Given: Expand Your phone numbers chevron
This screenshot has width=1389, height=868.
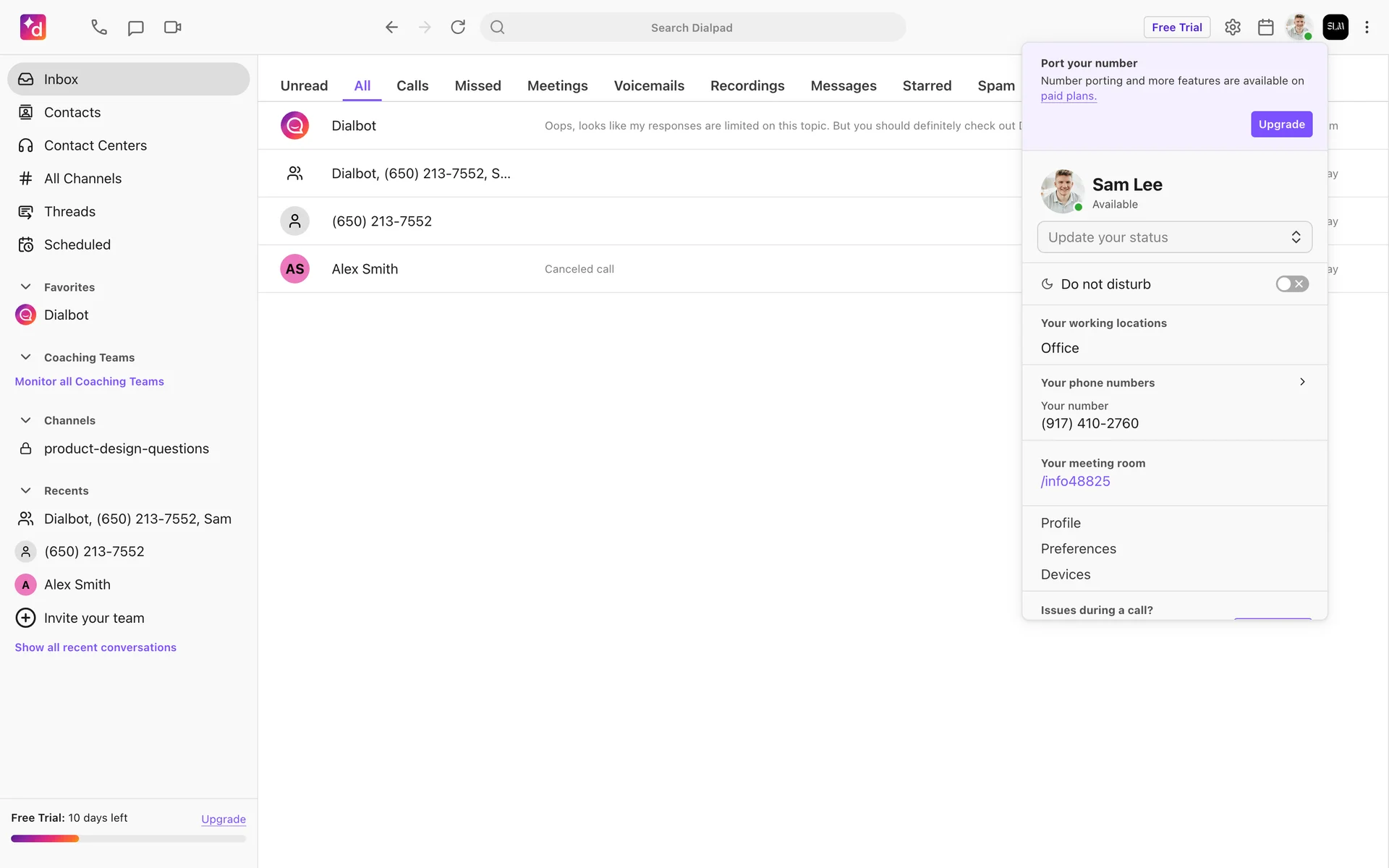Looking at the screenshot, I should (1302, 382).
